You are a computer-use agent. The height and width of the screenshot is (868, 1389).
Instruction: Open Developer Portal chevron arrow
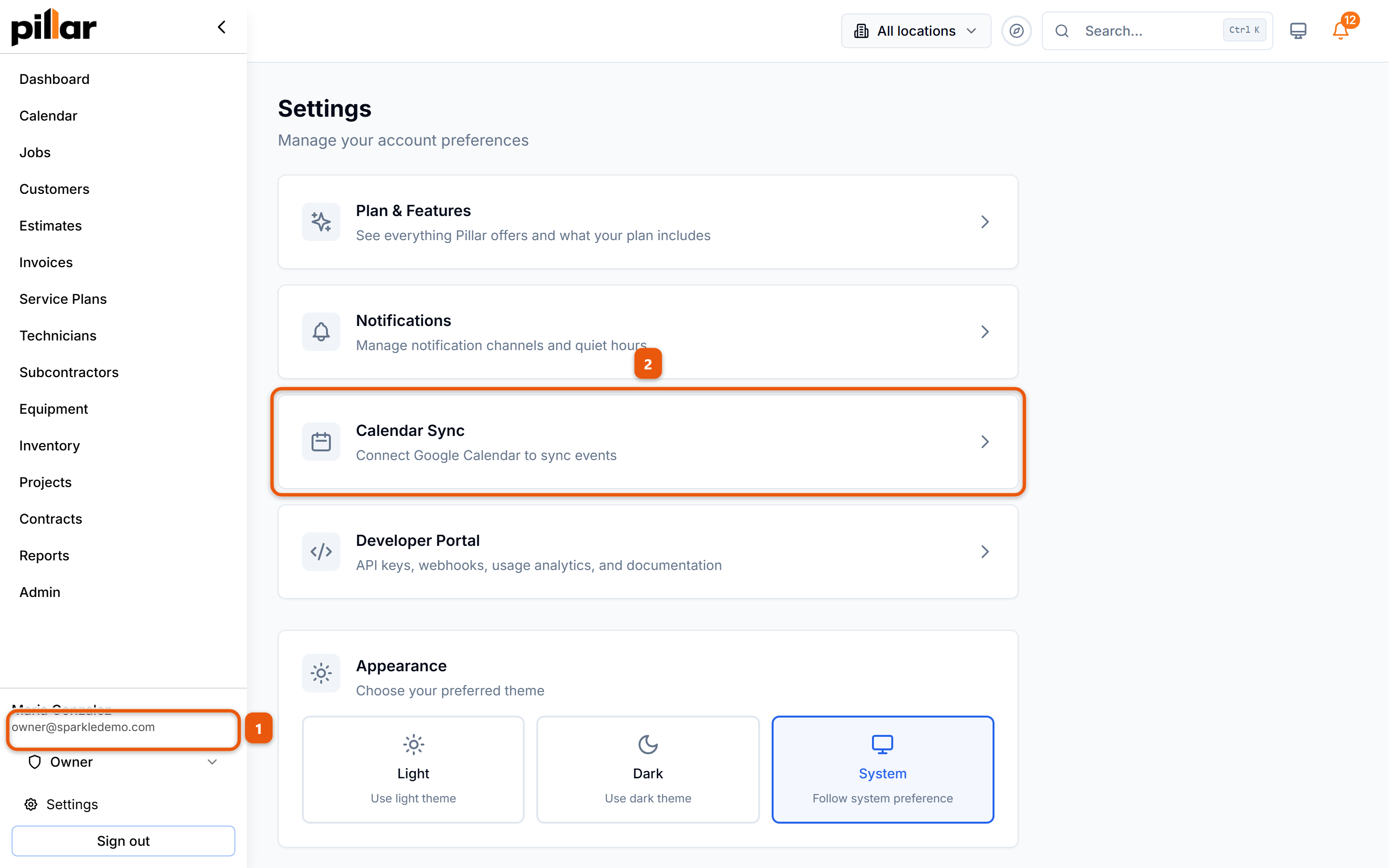click(985, 552)
